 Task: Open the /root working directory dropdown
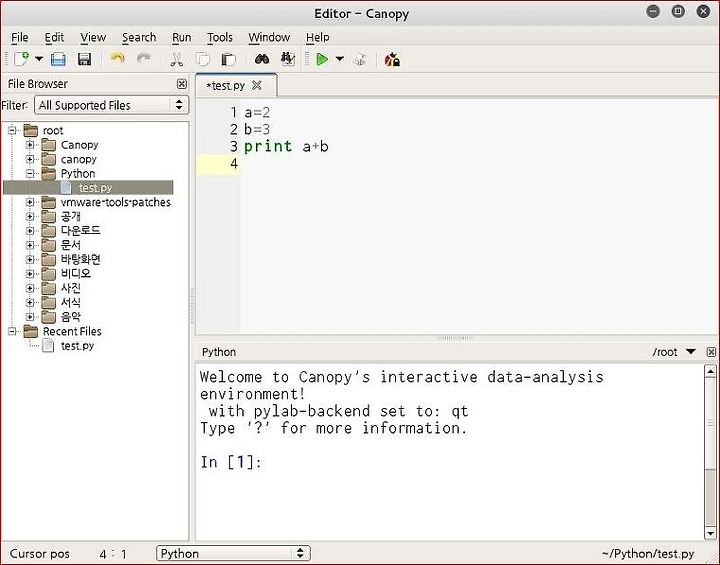(x=690, y=352)
